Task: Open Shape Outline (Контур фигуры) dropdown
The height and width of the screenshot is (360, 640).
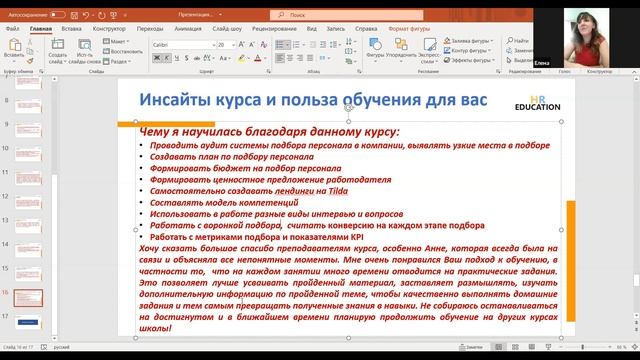Action: point(467,51)
